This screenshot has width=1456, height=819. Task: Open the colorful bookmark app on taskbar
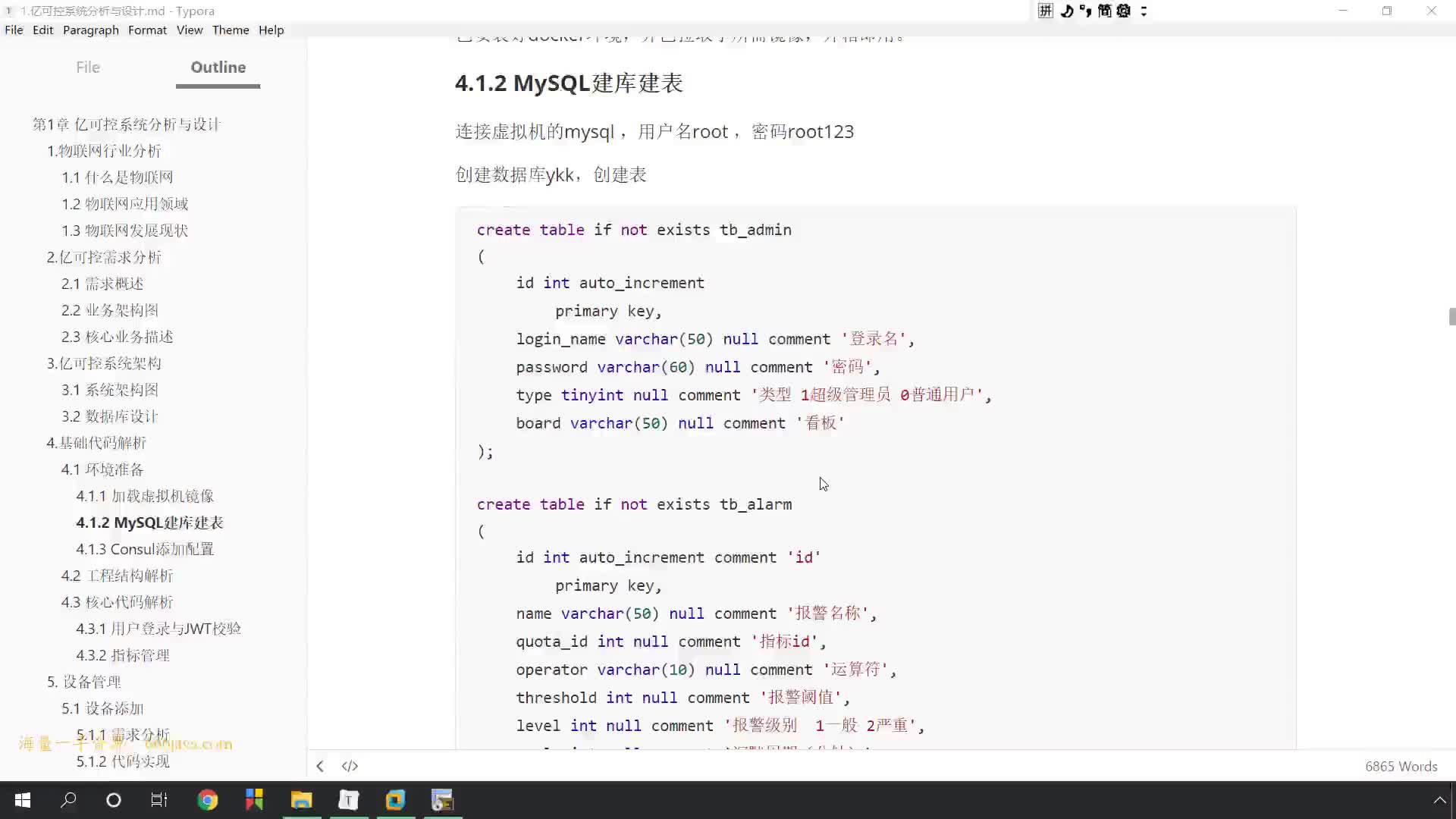254,800
